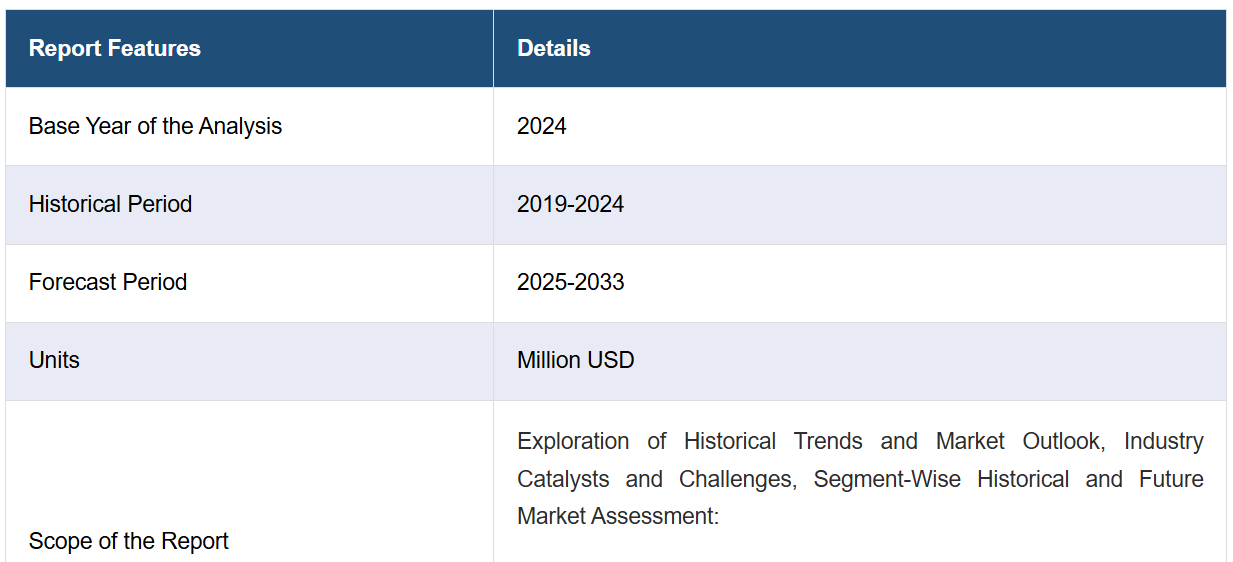The image size is (1233, 562).
Task: Click the word Segment-Wise in scope description
Action: [887, 479]
